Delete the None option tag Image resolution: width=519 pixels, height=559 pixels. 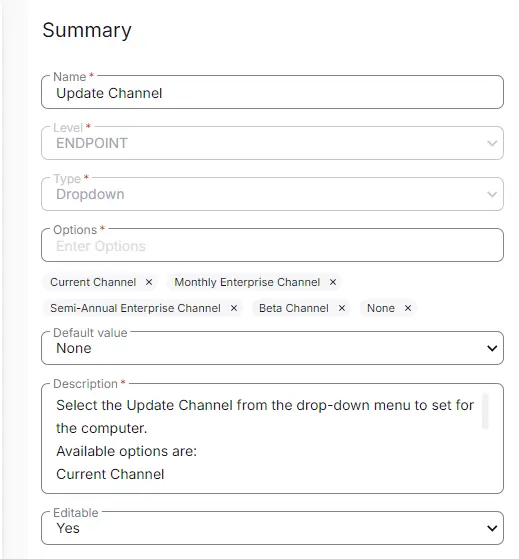(x=408, y=308)
